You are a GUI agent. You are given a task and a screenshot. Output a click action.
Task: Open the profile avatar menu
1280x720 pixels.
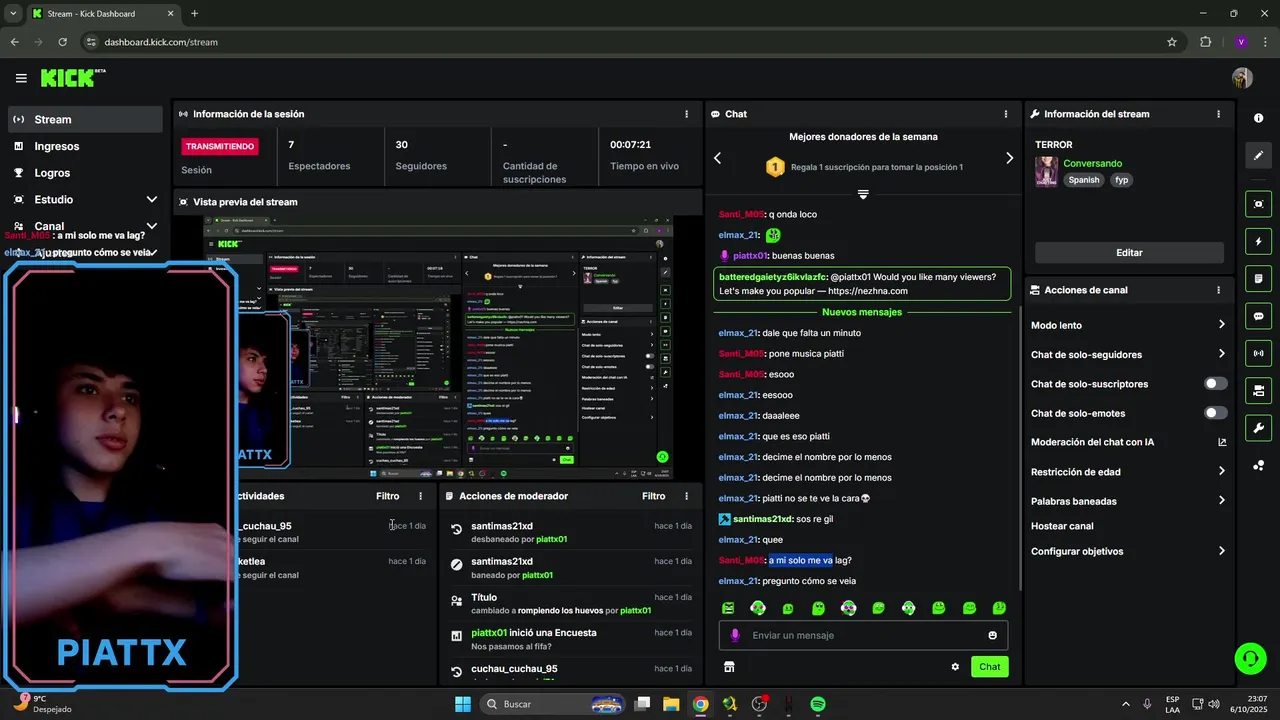coord(1242,78)
